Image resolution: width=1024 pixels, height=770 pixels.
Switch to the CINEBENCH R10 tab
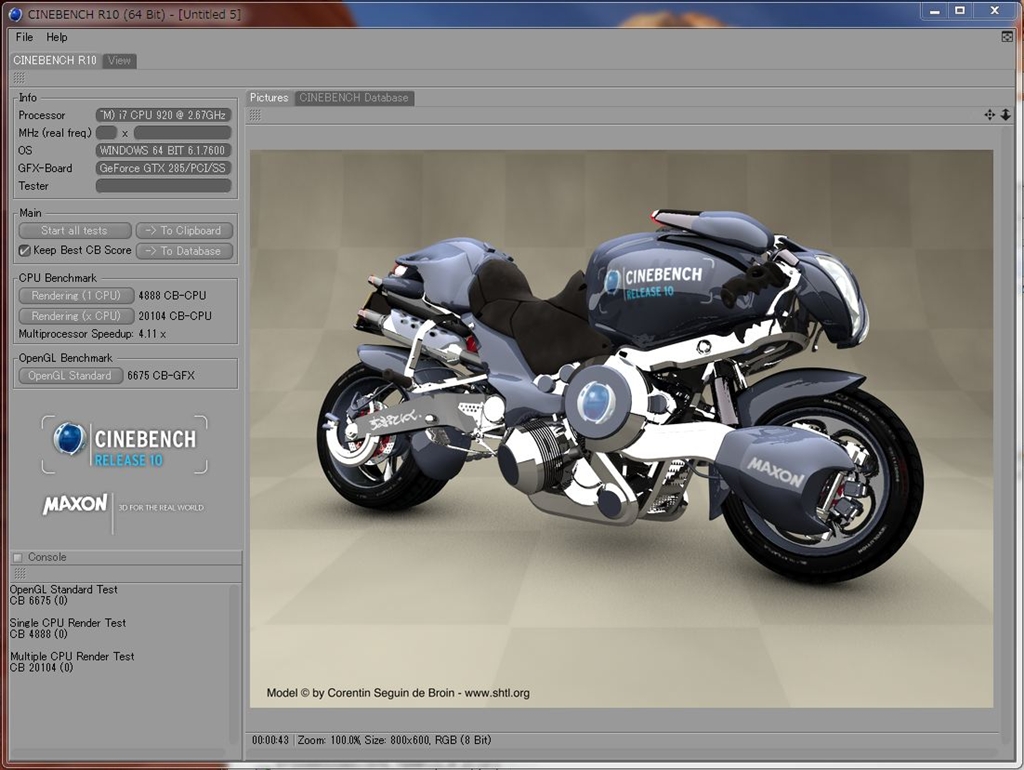(55, 60)
